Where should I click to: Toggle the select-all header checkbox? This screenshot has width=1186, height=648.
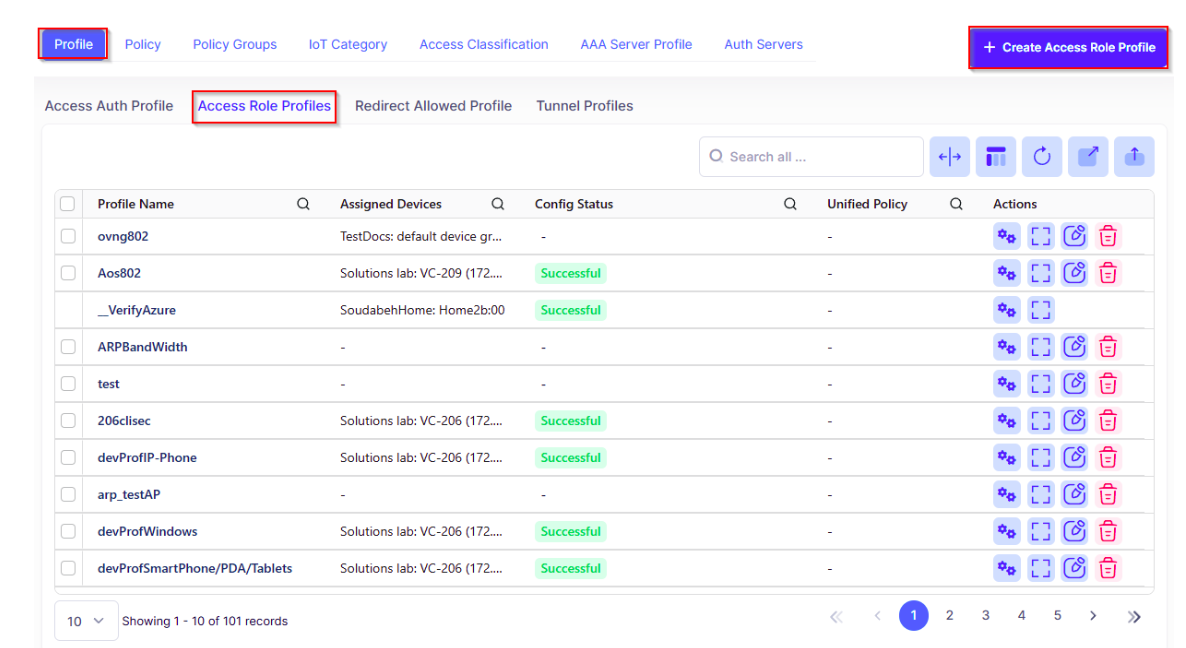(x=67, y=204)
